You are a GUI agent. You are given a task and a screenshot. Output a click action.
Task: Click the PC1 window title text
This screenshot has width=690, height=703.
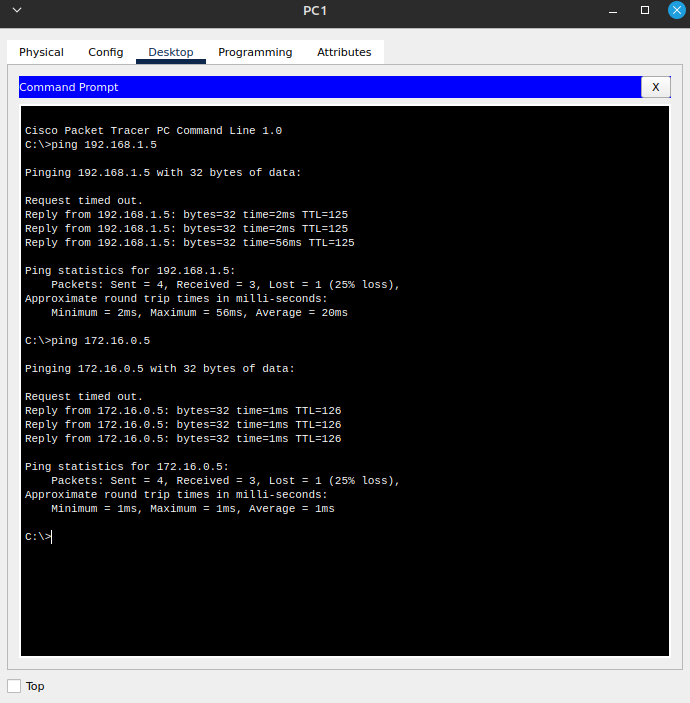coord(315,10)
